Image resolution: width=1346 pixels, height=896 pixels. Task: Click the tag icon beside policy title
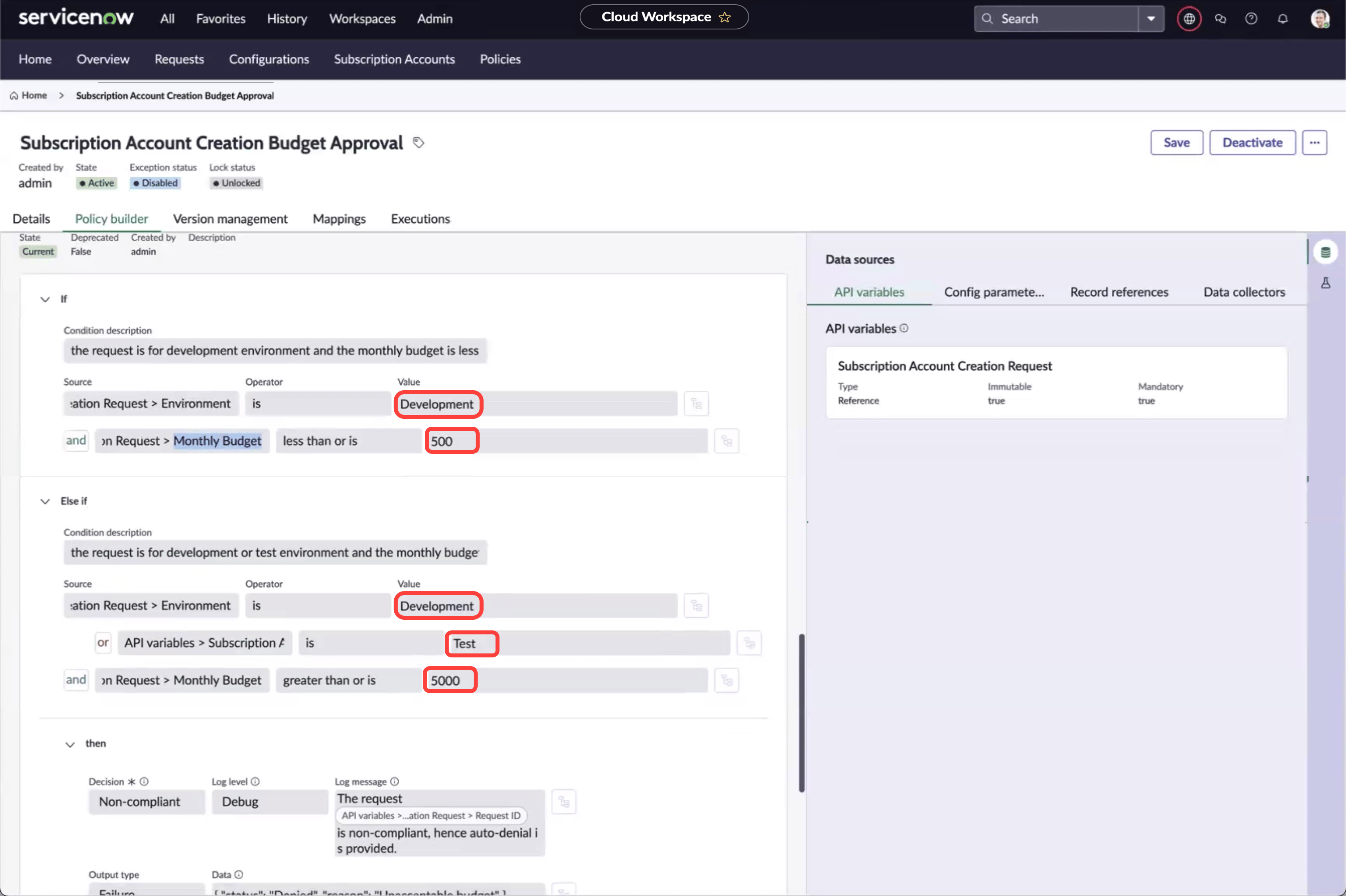418,142
